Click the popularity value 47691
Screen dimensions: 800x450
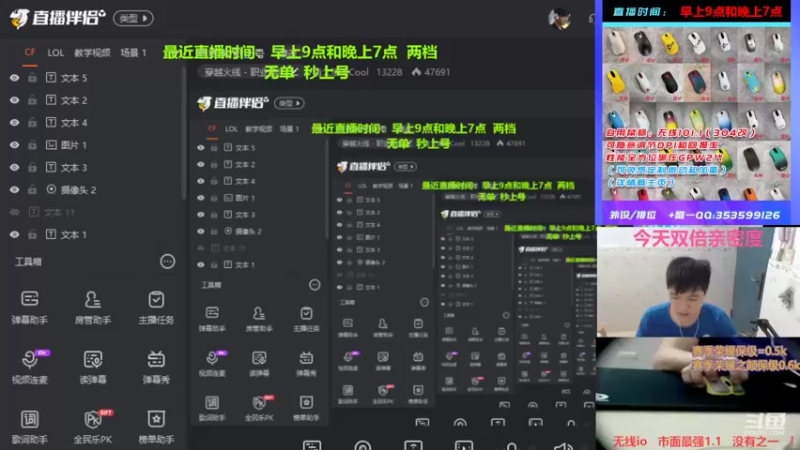tap(438, 72)
